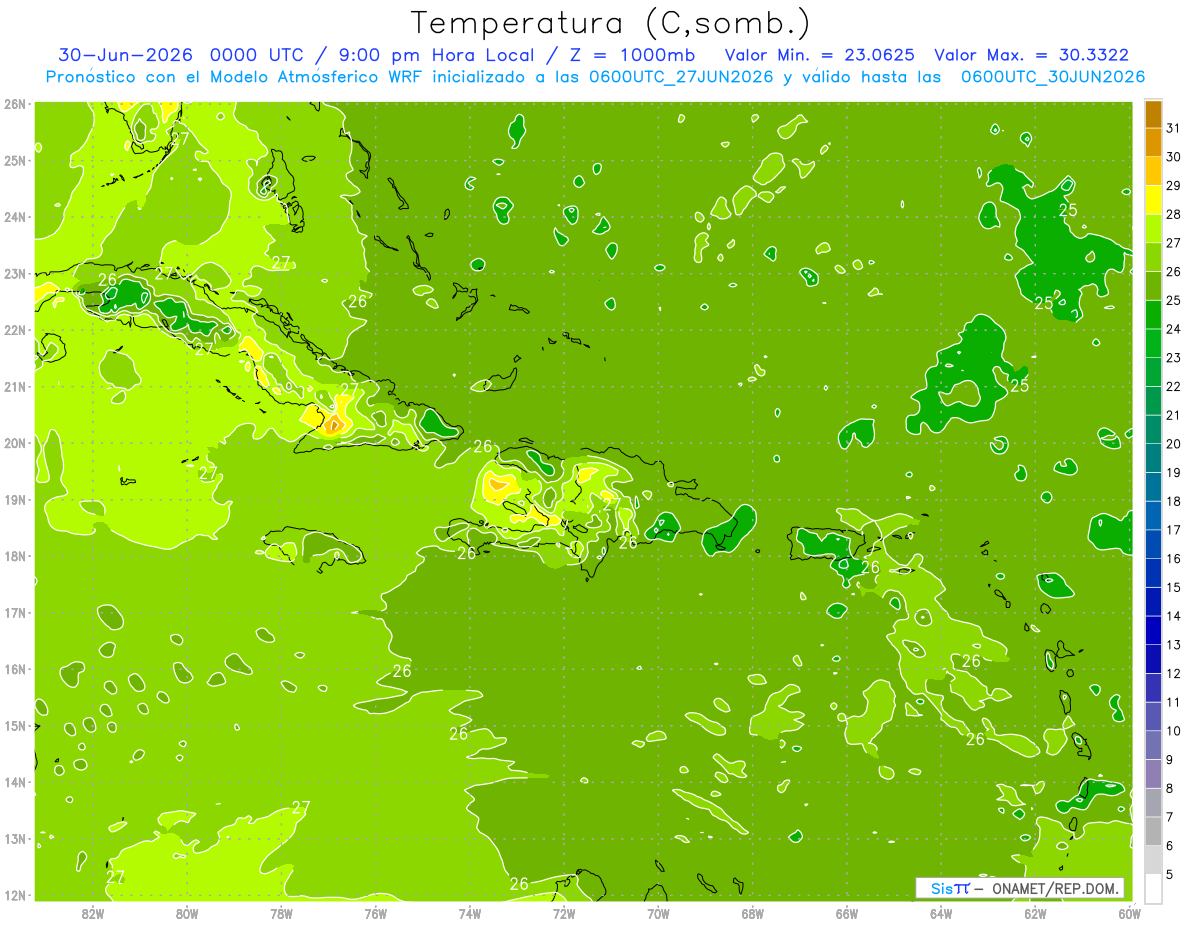
Task: Click the 15N latitude axis label
Action: (x=15, y=725)
